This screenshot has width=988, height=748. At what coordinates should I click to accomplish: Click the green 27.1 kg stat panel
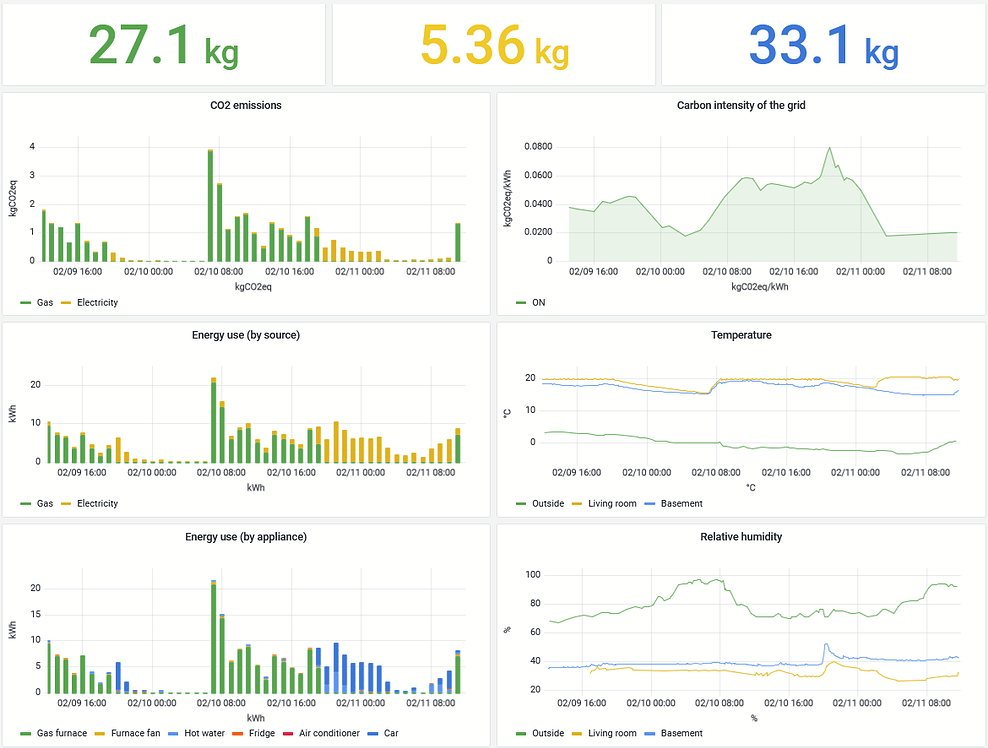163,44
